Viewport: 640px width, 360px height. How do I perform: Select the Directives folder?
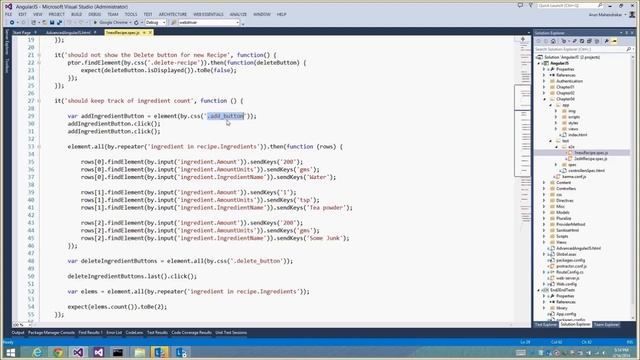coord(564,200)
